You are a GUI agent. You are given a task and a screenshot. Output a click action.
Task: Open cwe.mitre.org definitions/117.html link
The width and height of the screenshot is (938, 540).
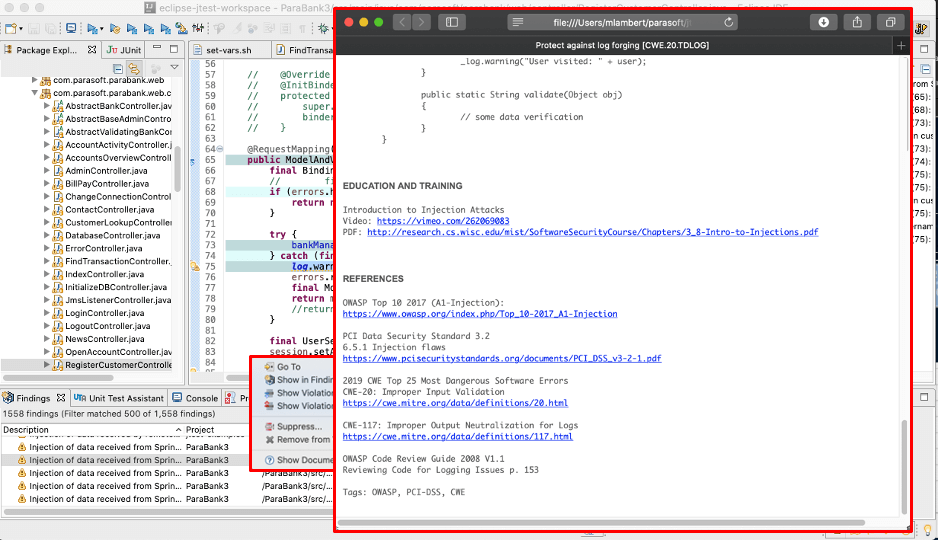[x=458, y=437]
